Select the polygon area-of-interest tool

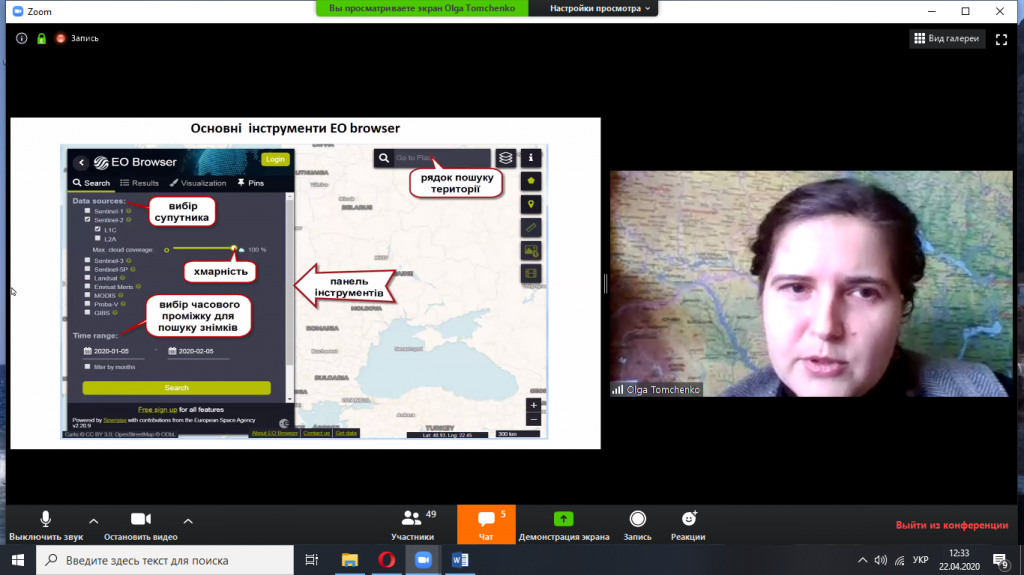531,181
